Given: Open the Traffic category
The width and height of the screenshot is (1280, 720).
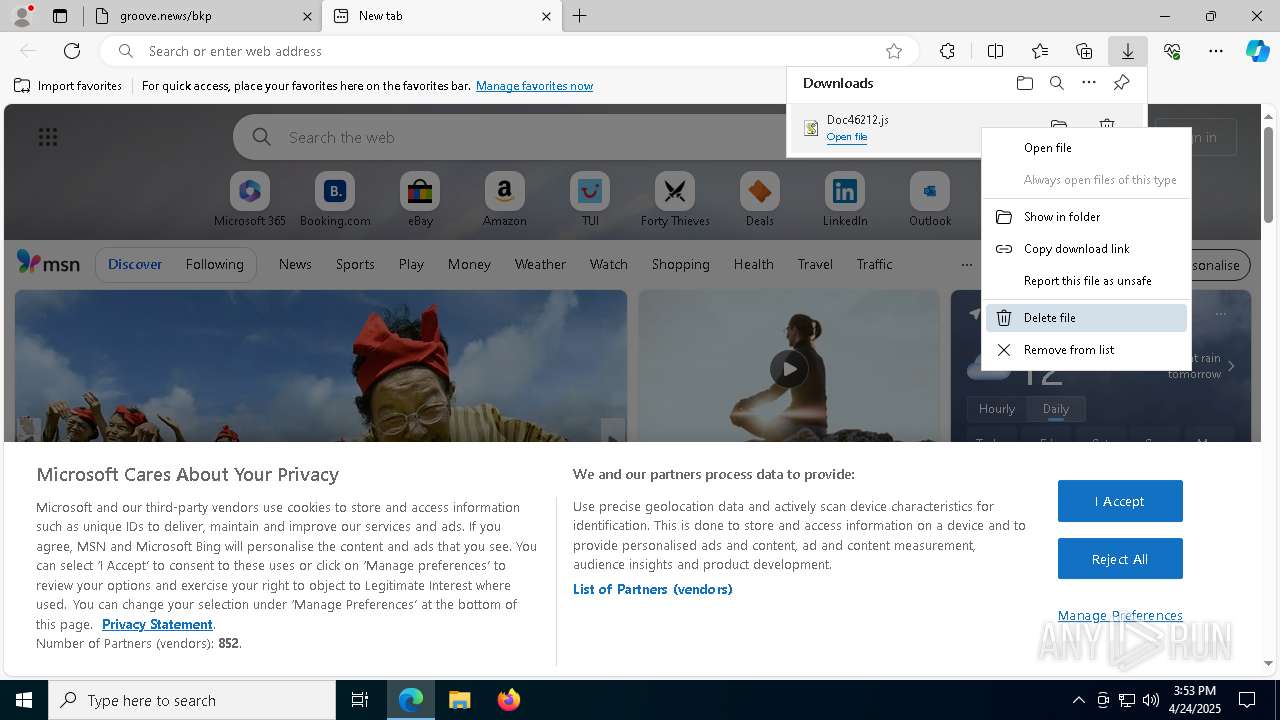Looking at the screenshot, I should (874, 264).
